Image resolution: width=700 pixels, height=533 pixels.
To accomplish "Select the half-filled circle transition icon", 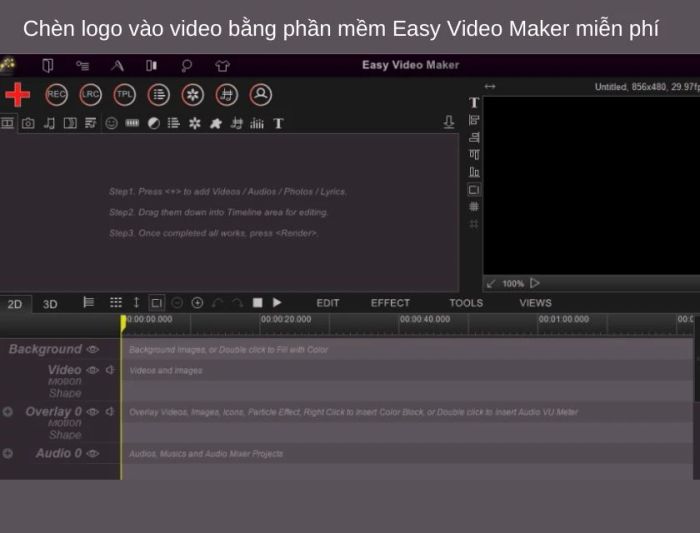I will (154, 123).
